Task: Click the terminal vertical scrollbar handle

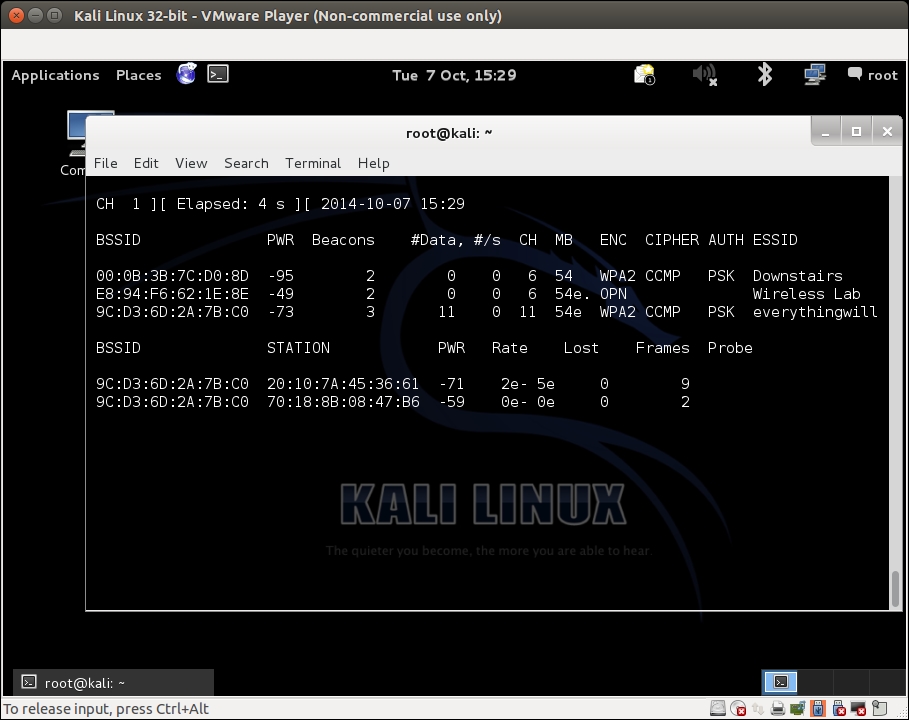Action: [895, 588]
